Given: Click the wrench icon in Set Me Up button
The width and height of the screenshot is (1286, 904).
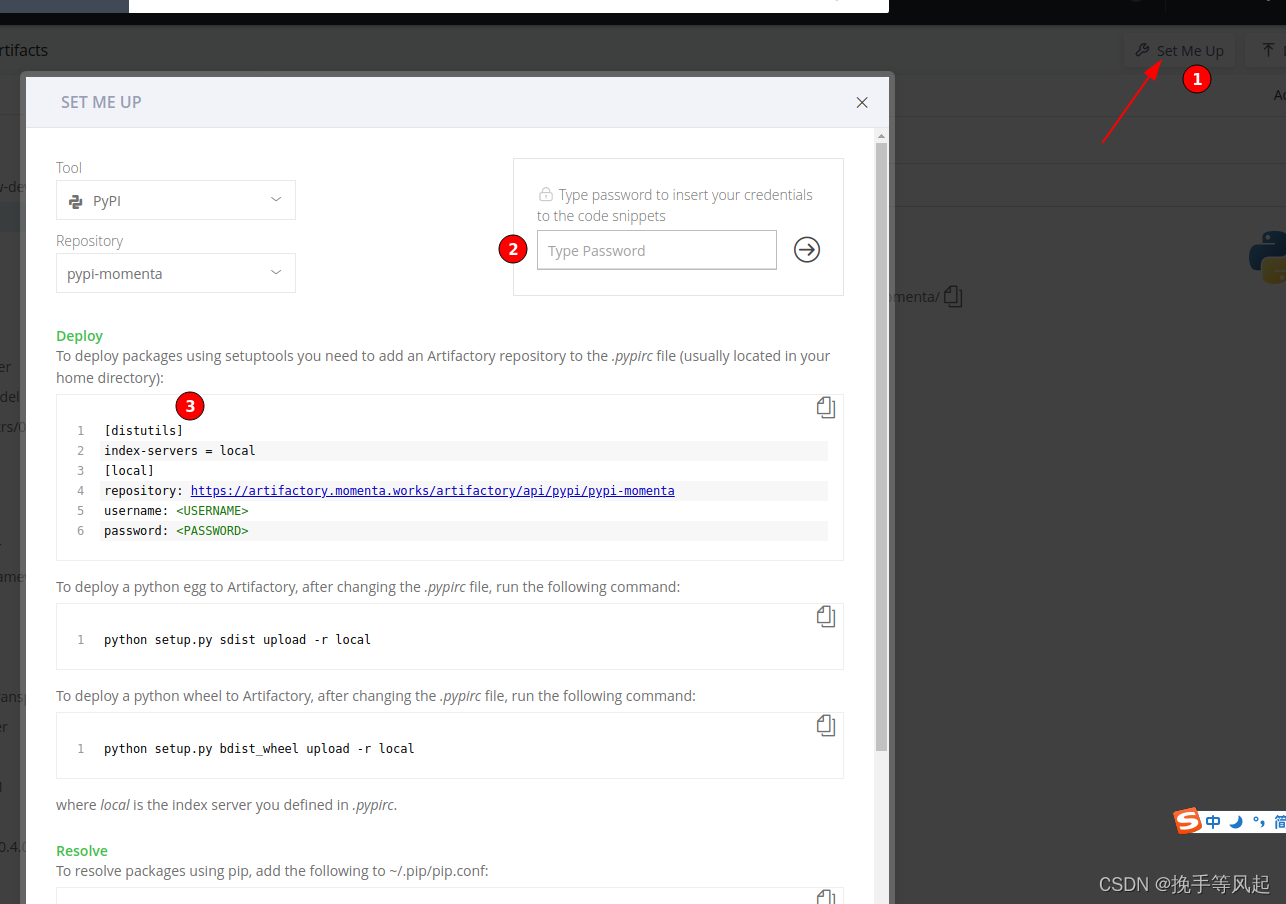Looking at the screenshot, I should coord(1142,50).
